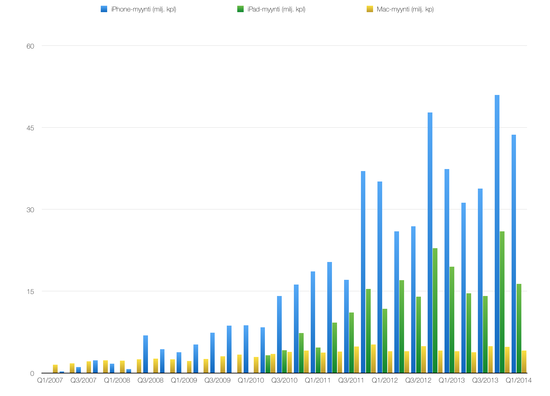Click the Q1/2013 x-axis label
This screenshot has width=550, height=396.
click(x=451, y=380)
